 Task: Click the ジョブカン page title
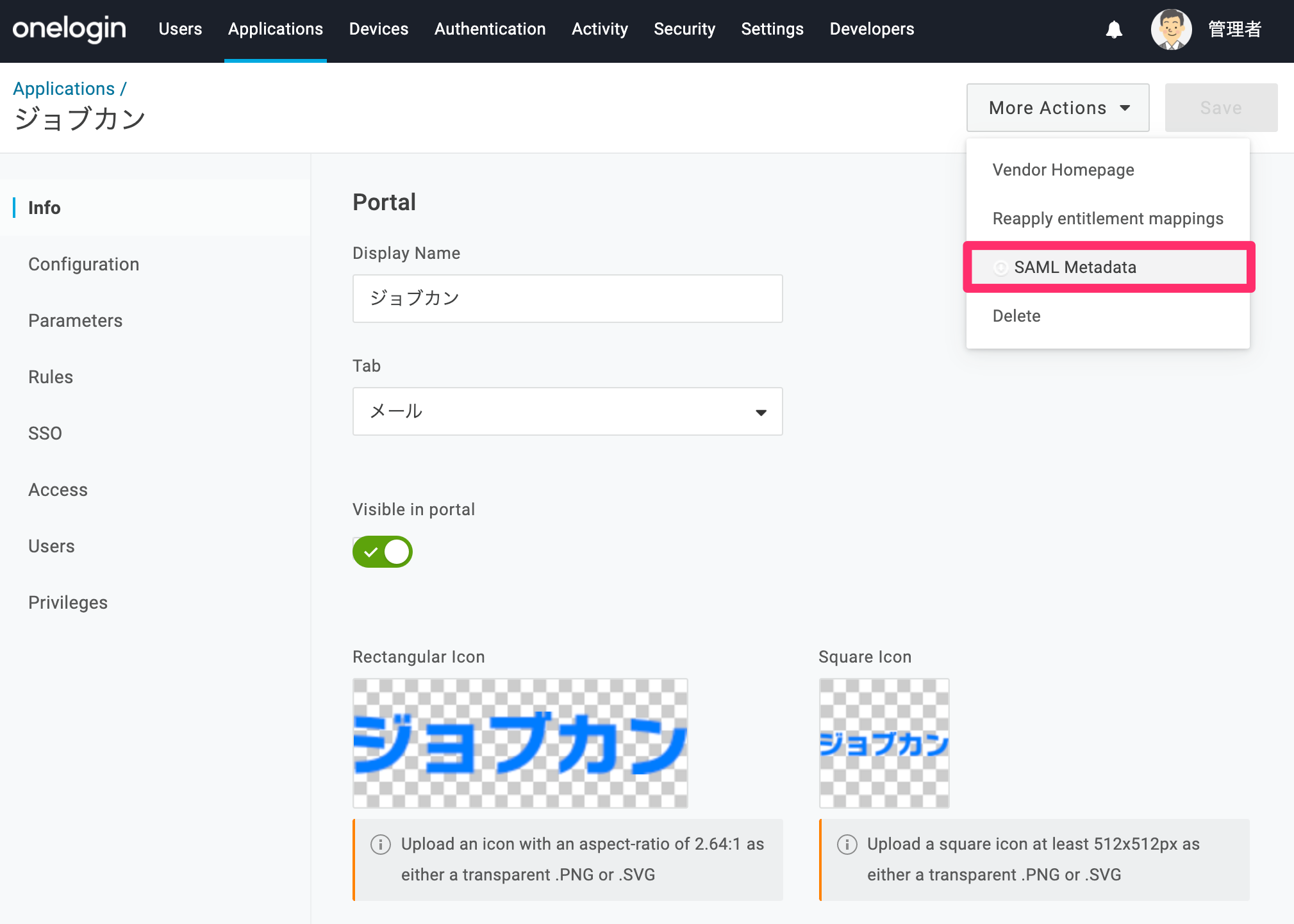pos(80,119)
